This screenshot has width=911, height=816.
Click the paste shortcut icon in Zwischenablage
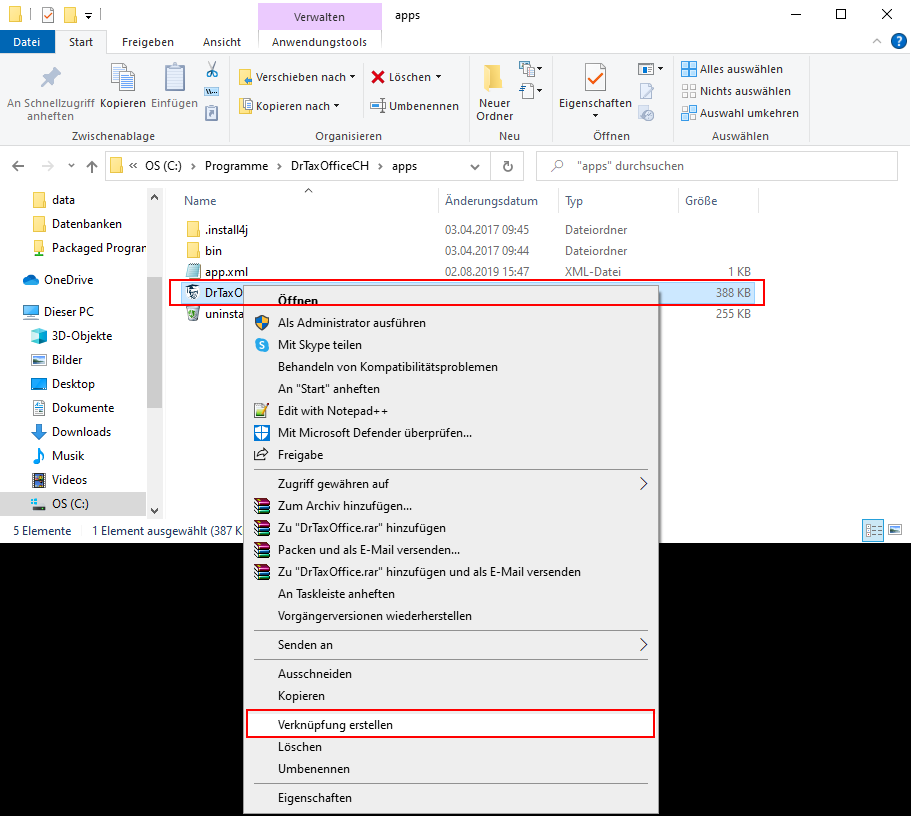tap(212, 113)
